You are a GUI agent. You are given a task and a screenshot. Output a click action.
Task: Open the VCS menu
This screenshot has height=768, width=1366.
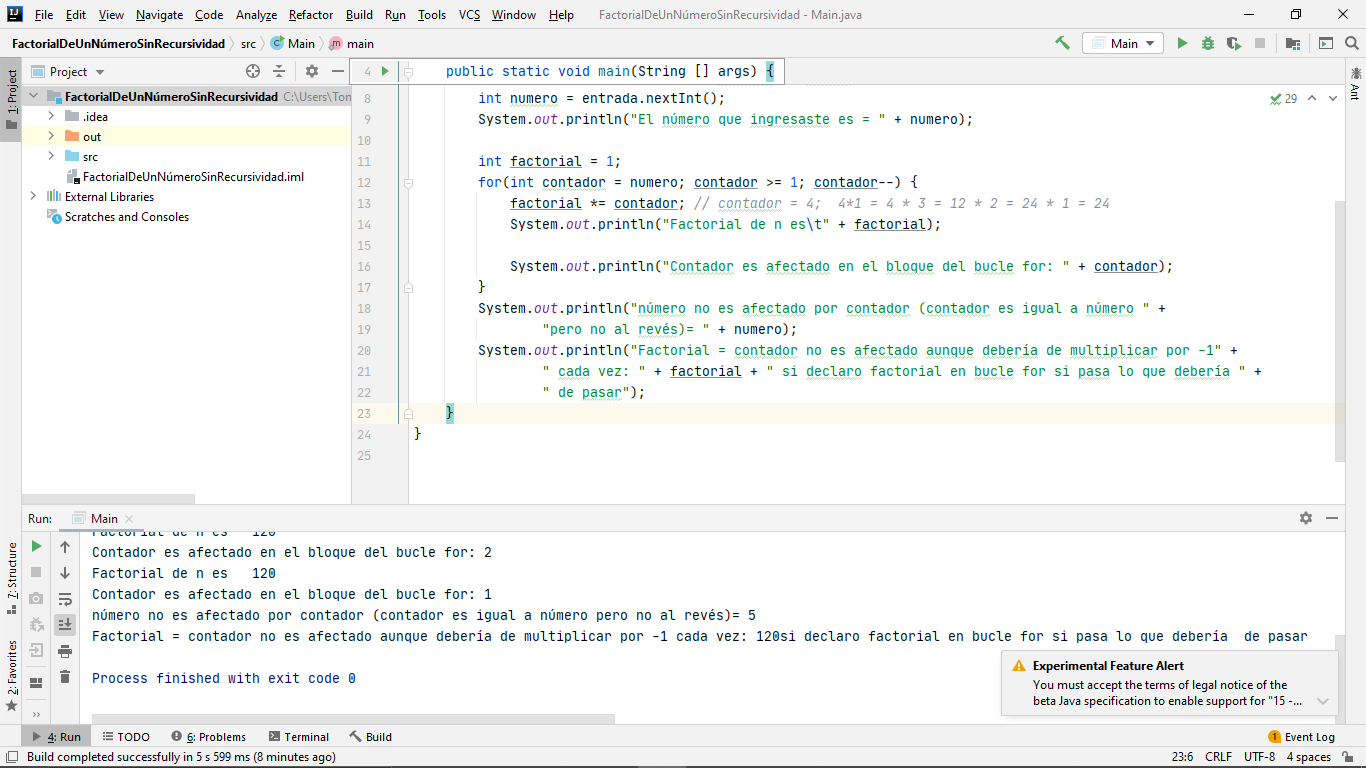[x=470, y=14]
